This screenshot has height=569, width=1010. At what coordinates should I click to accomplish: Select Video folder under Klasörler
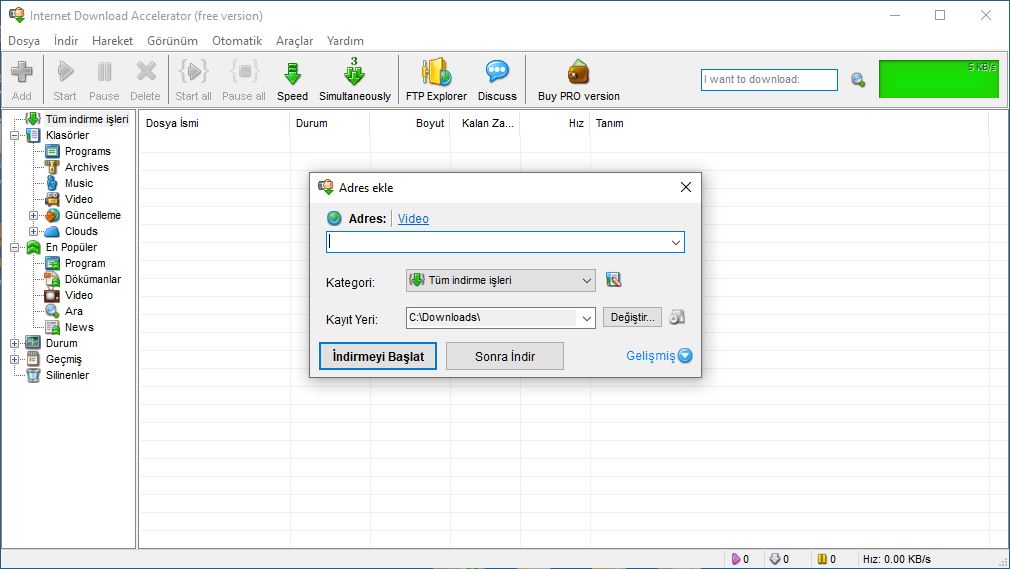[79, 199]
